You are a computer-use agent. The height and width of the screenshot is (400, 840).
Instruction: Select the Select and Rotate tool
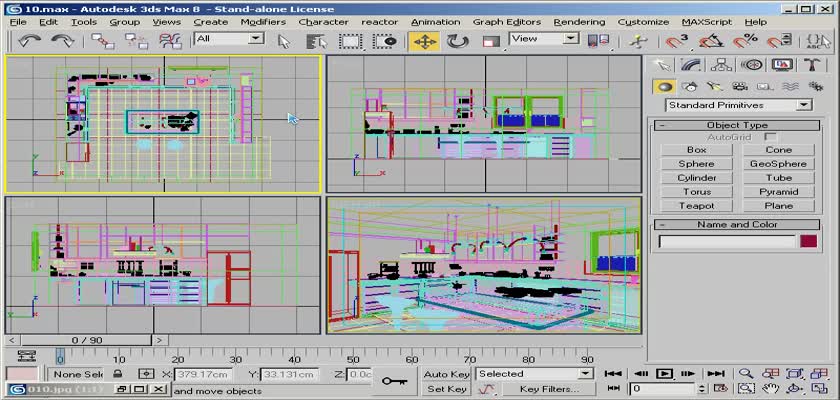click(x=458, y=41)
